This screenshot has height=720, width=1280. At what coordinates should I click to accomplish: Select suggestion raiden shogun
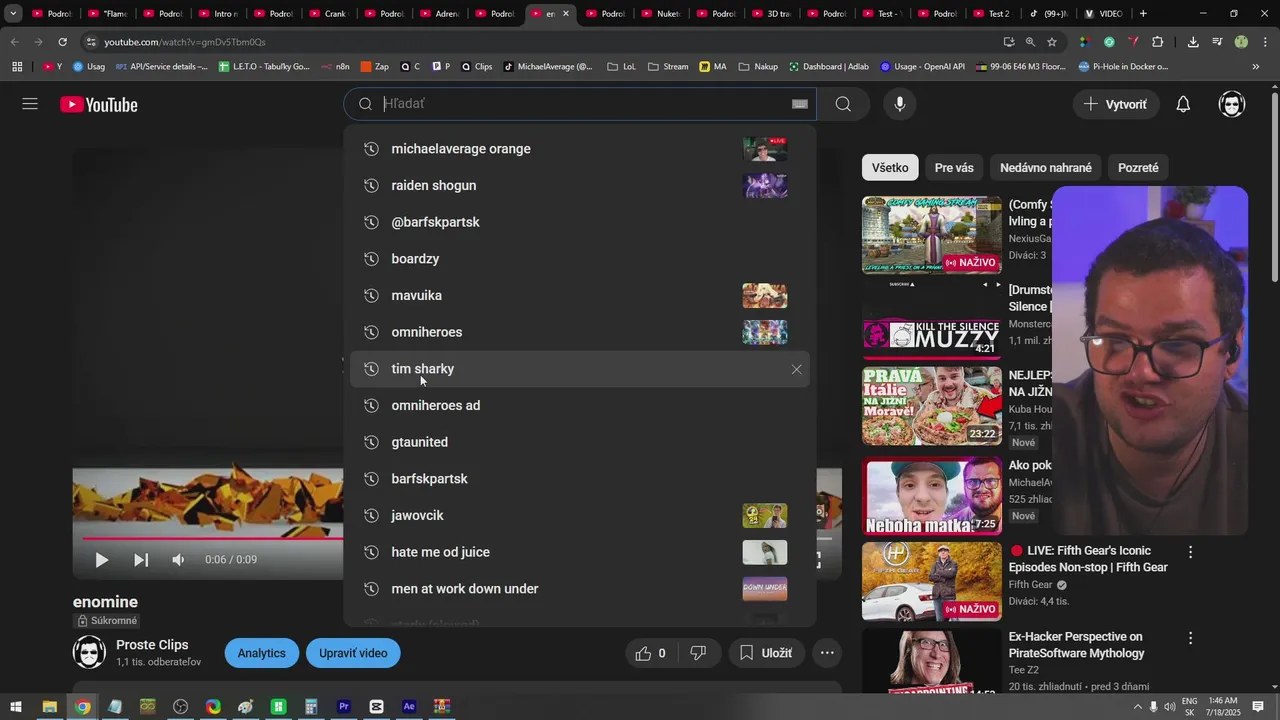580,185
